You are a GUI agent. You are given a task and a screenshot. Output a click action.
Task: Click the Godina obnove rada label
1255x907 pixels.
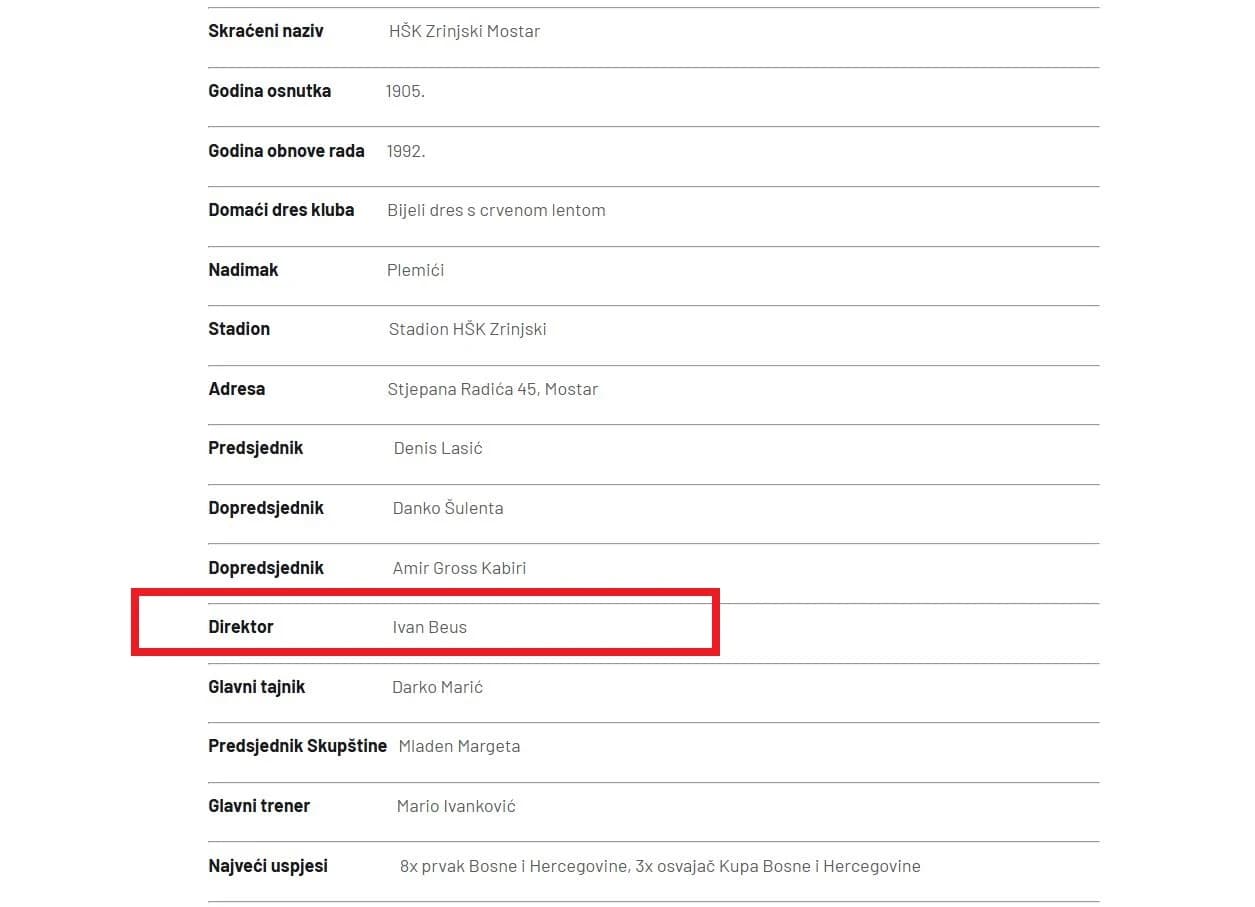click(x=286, y=151)
